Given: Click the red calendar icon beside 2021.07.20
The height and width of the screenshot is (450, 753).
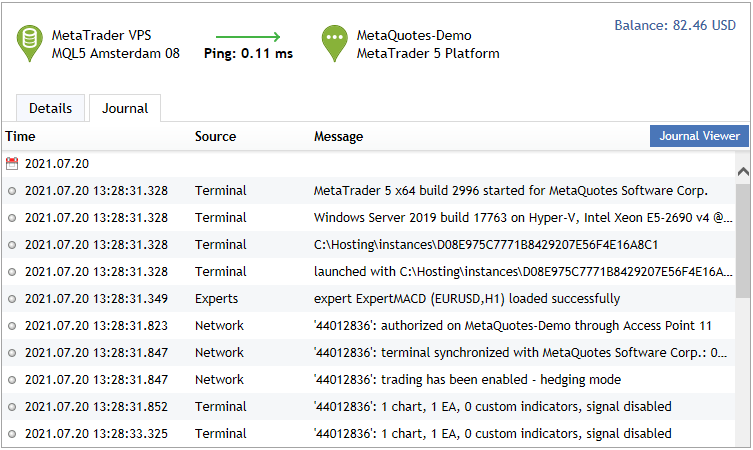Looking at the screenshot, I should (12, 164).
